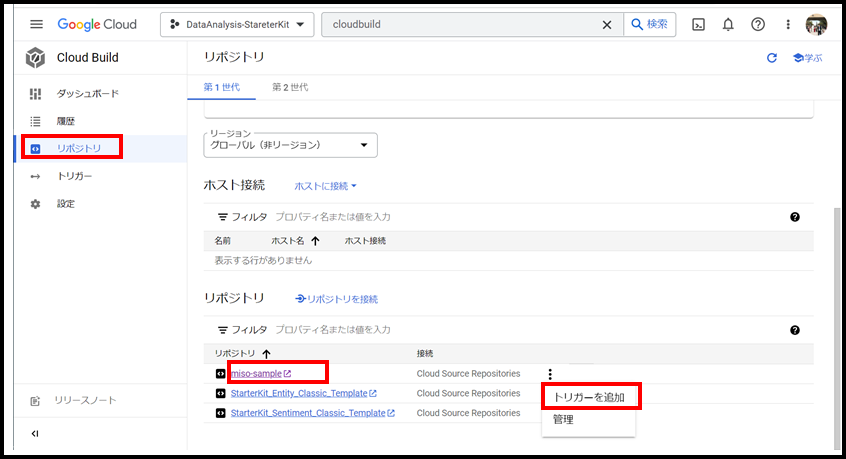Select トリガーを追加 from the context menu
The image size is (846, 459).
point(589,397)
